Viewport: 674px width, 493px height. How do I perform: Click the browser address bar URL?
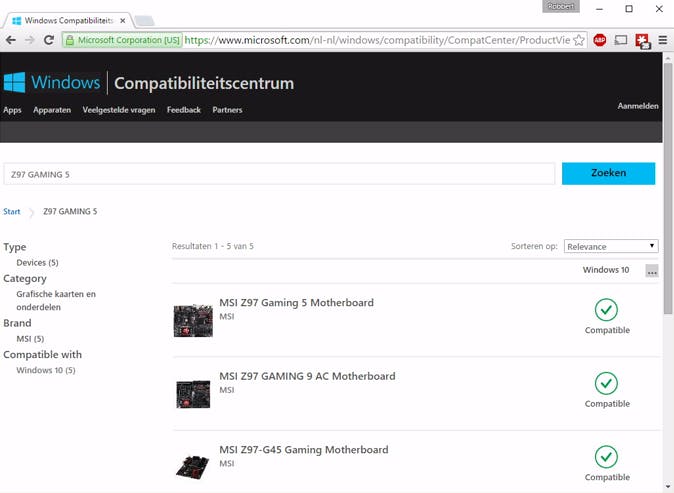pos(377,40)
